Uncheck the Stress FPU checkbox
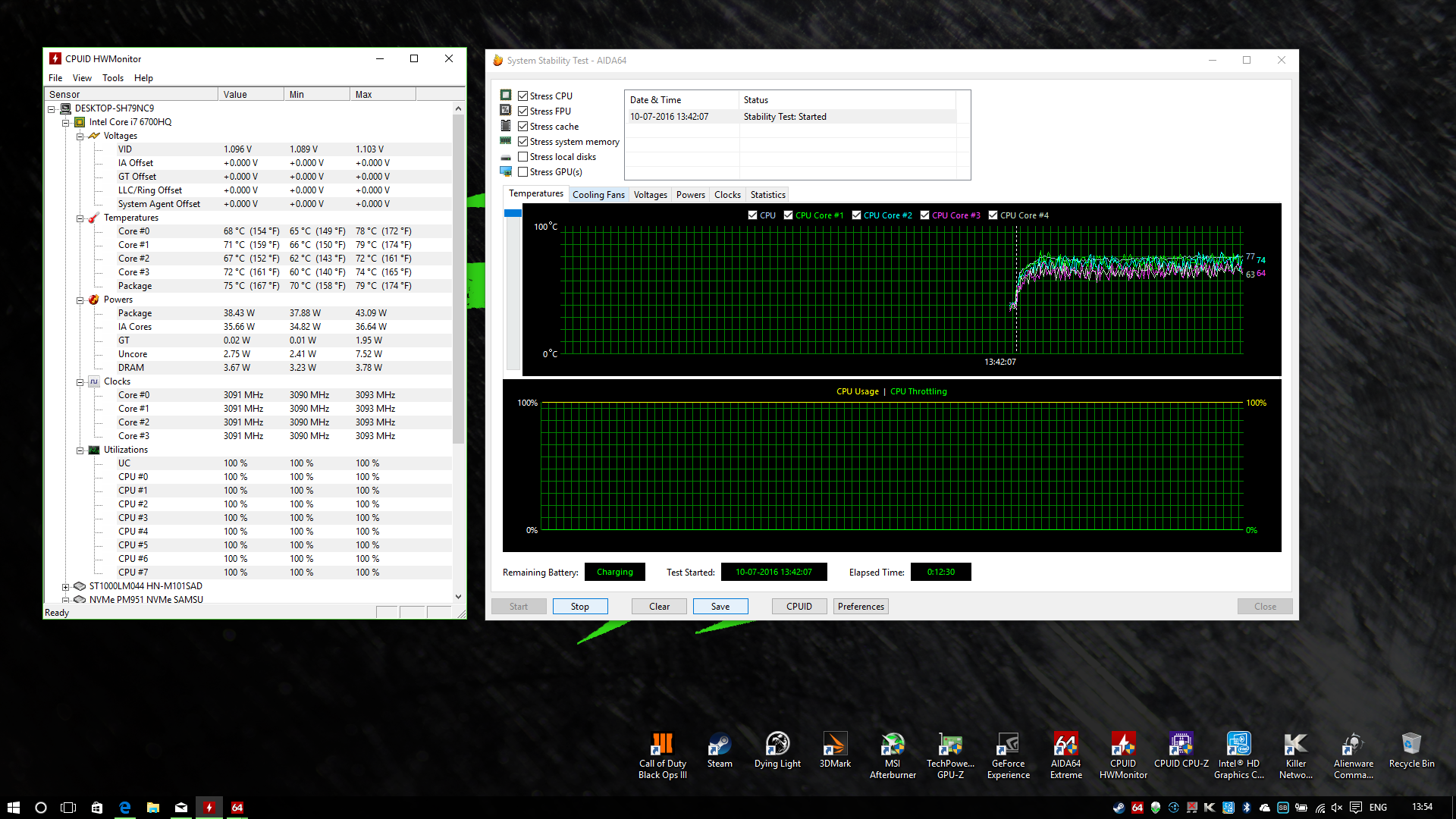 (x=522, y=111)
